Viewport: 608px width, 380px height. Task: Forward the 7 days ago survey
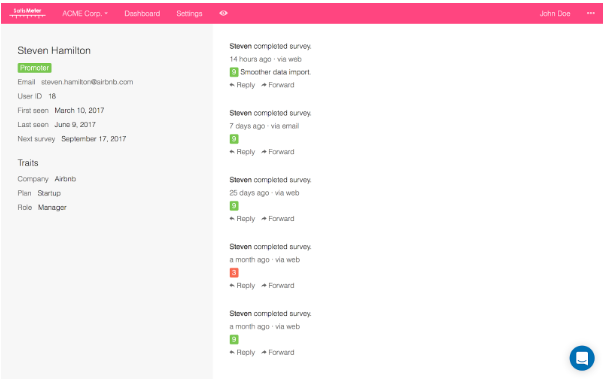coord(278,152)
